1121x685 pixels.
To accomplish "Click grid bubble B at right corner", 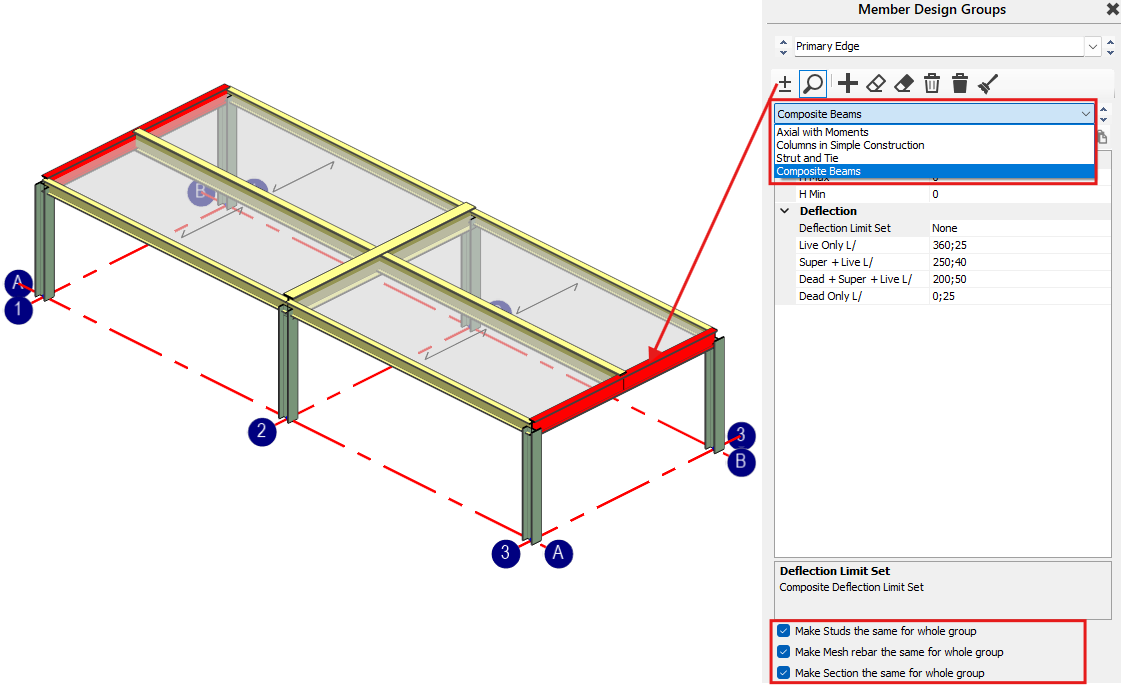I will coord(741,462).
